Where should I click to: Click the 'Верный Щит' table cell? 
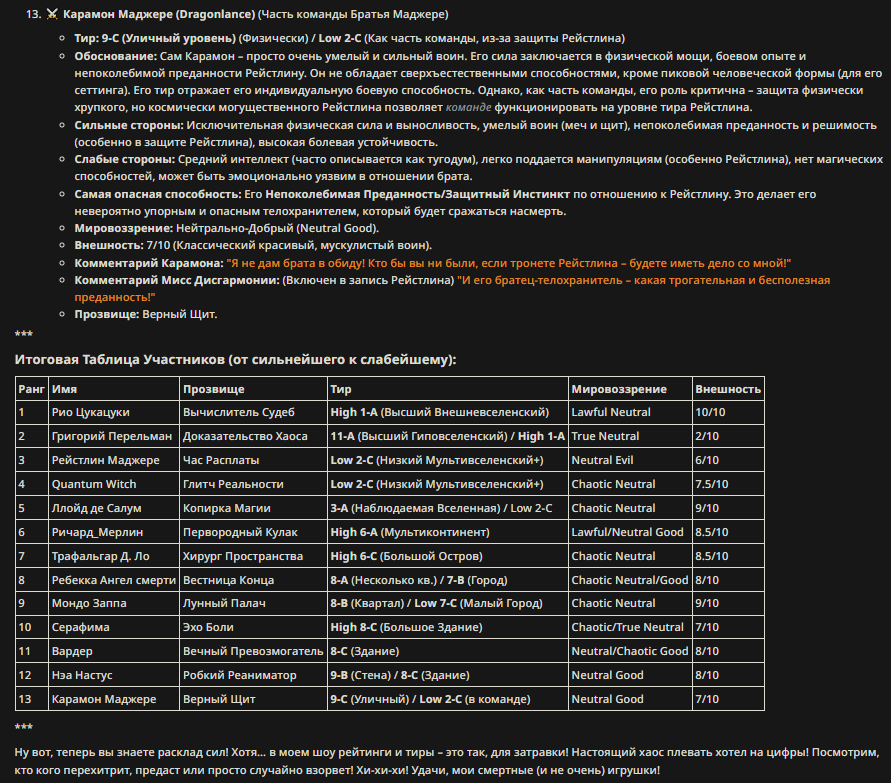[253, 699]
